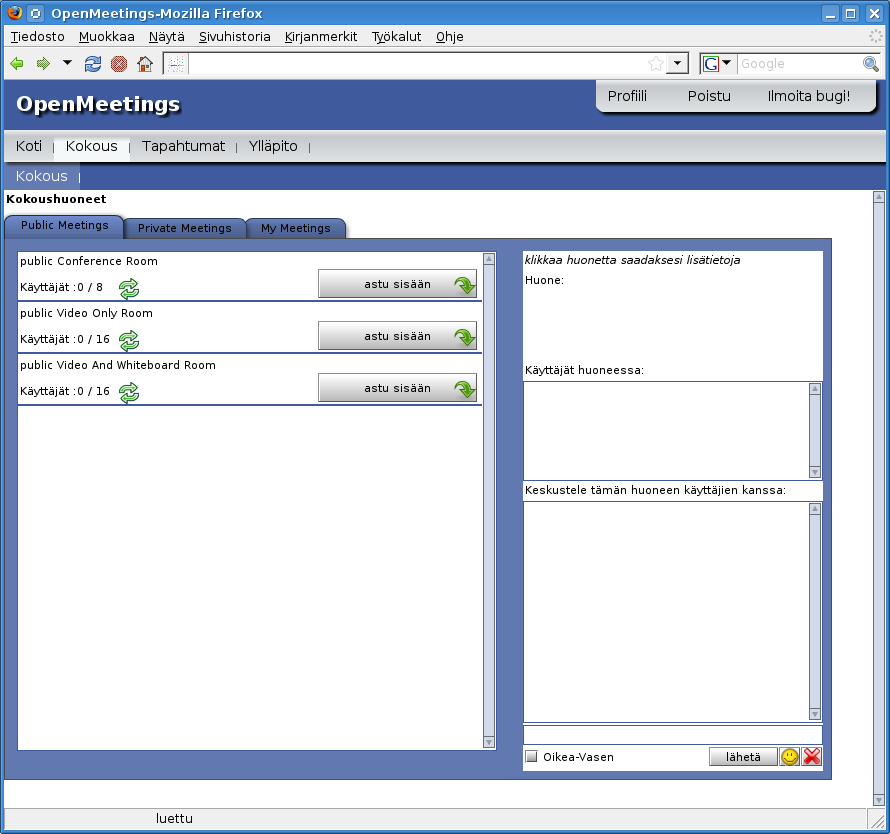Open the back/forward history dropdown arrow
Viewport: 890px width, 834px height.
click(67, 62)
